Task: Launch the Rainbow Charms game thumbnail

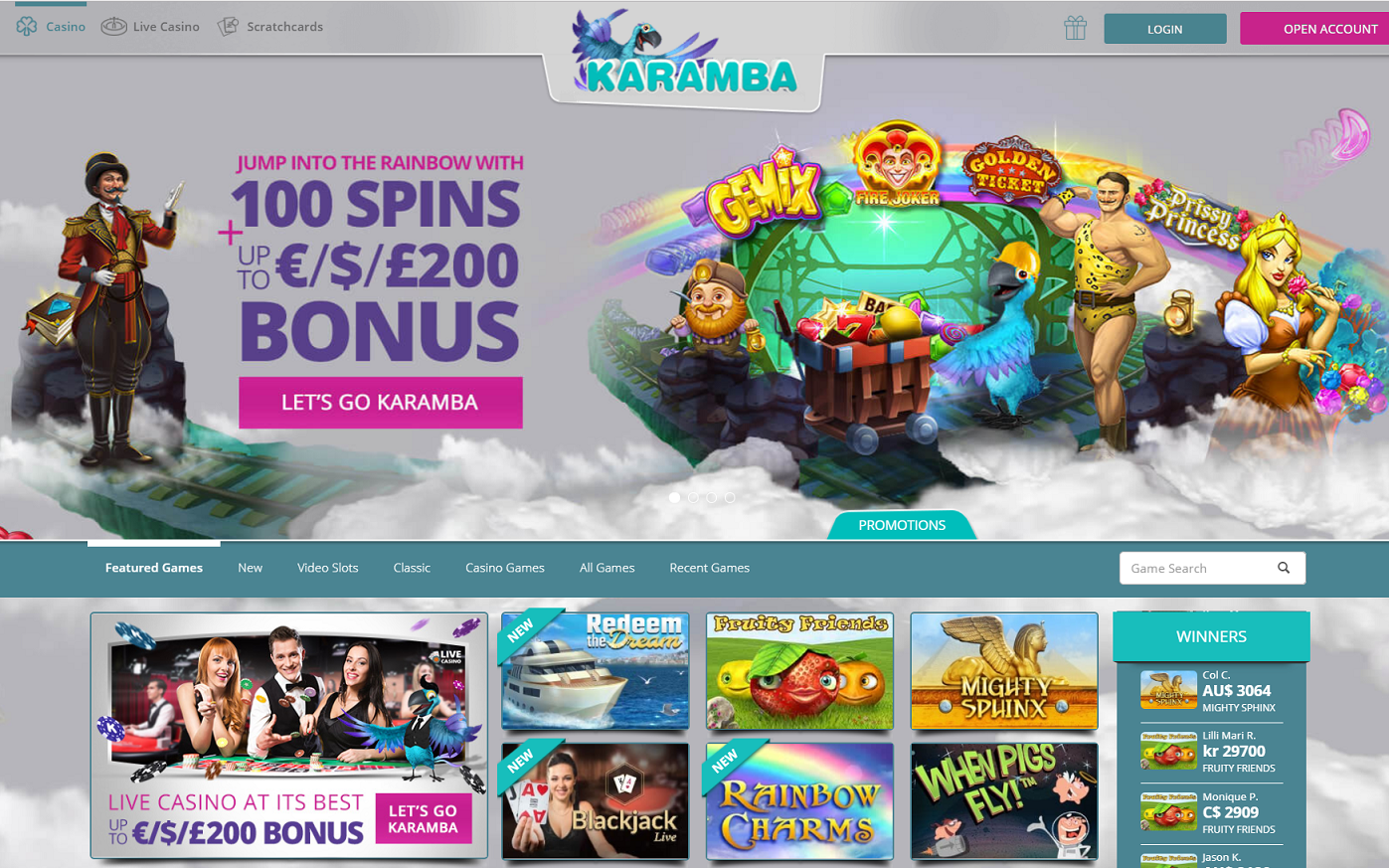Action: (799, 800)
